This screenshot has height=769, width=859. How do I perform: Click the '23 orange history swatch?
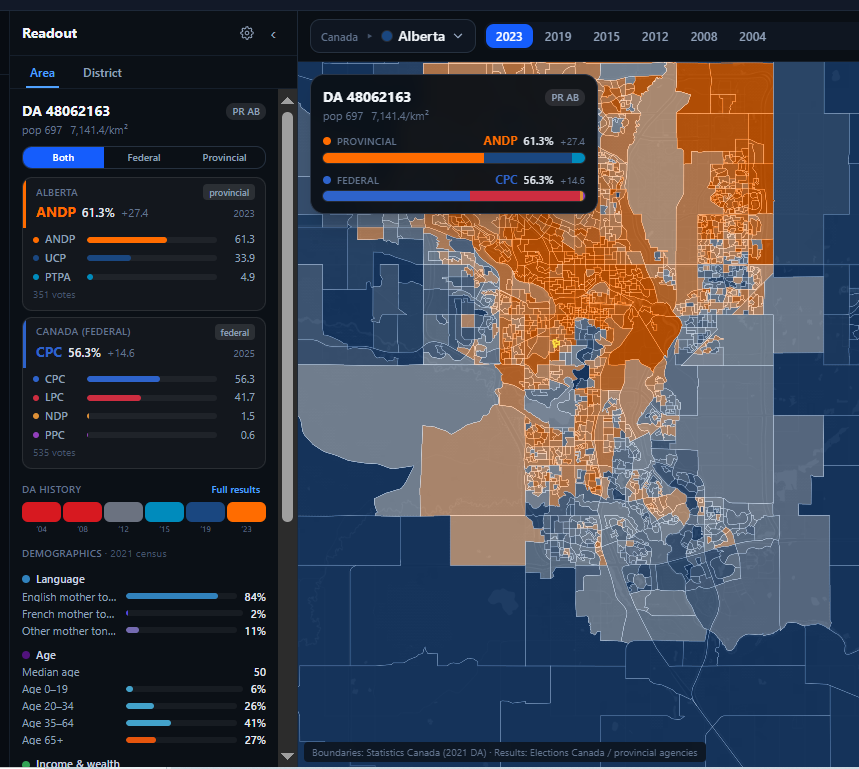point(247,512)
